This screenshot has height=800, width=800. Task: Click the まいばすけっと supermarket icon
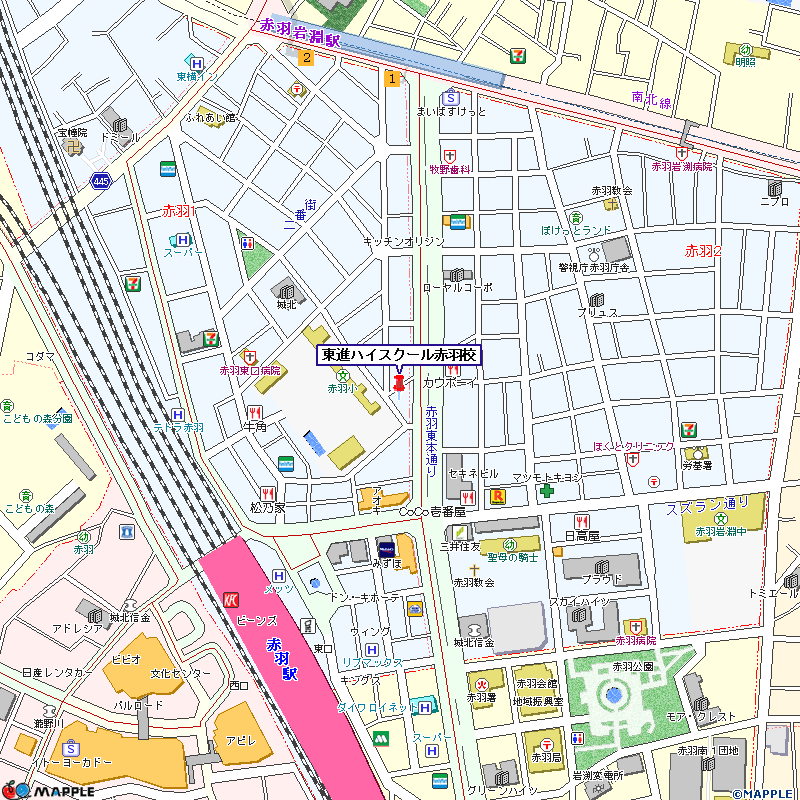451,97
